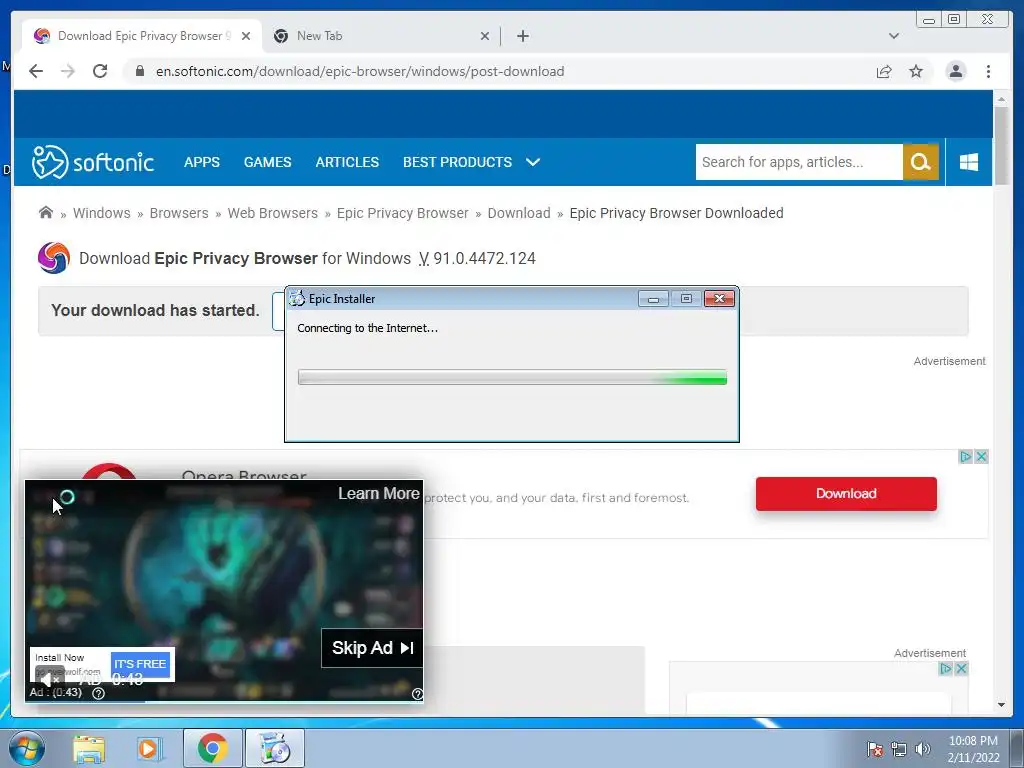This screenshot has height=768, width=1024.
Task: Click the Chrome taskbar icon
Action: (x=212, y=748)
